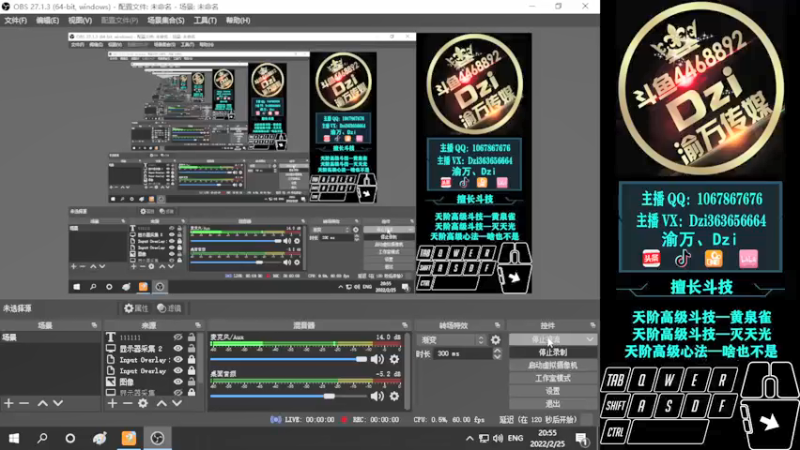
Task: Open the 编辑(E) menu
Action: click(47, 20)
